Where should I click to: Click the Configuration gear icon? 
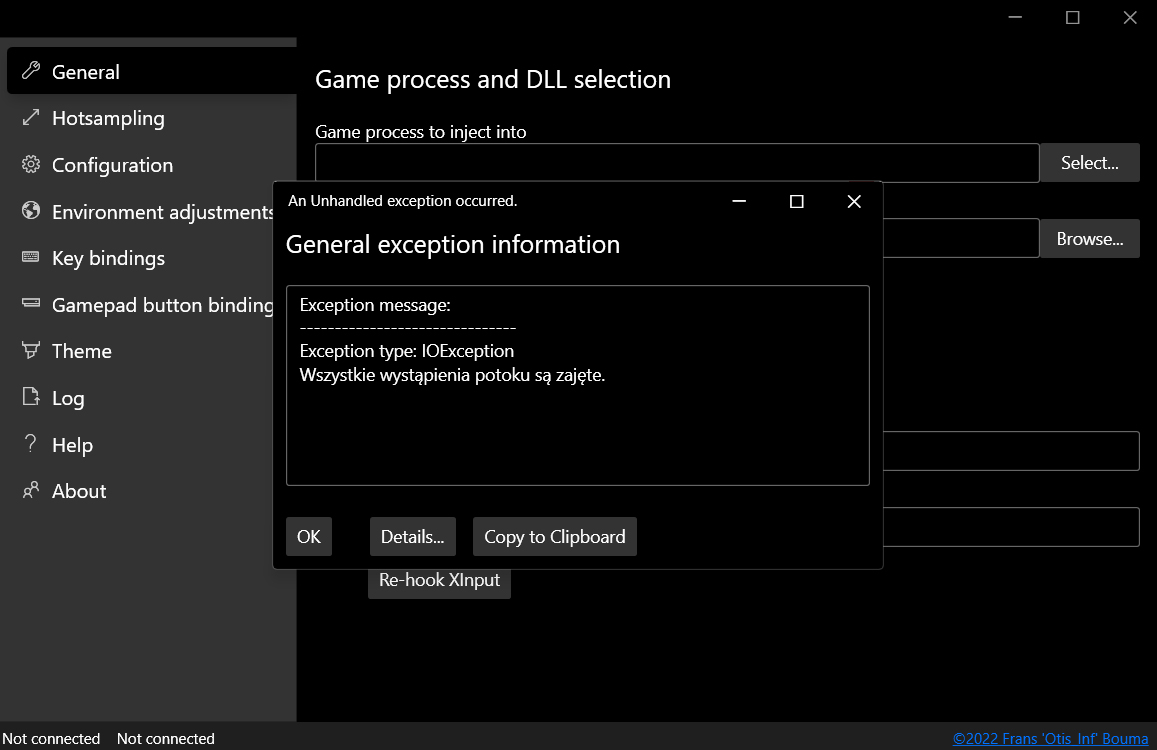(31, 164)
